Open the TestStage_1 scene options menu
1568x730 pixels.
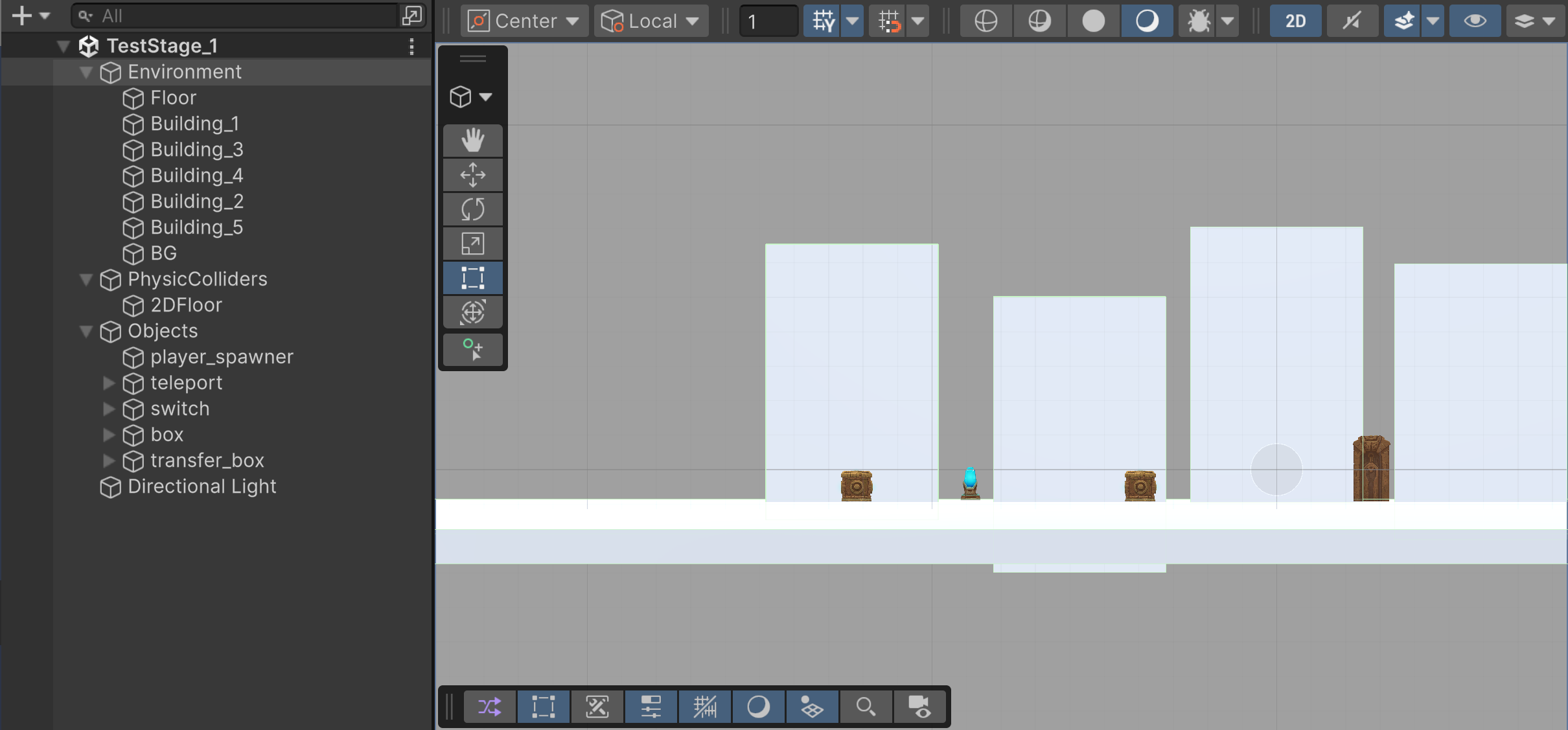pos(411,46)
